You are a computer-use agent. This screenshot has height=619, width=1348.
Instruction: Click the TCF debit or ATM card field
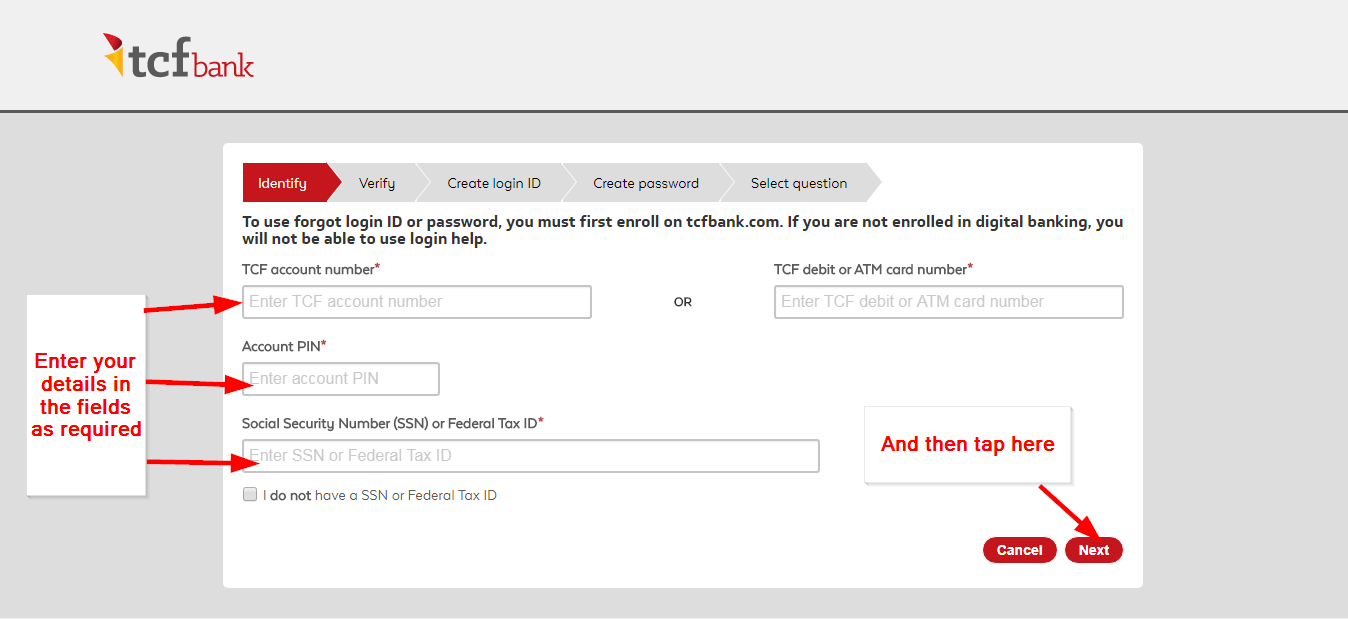(947, 301)
